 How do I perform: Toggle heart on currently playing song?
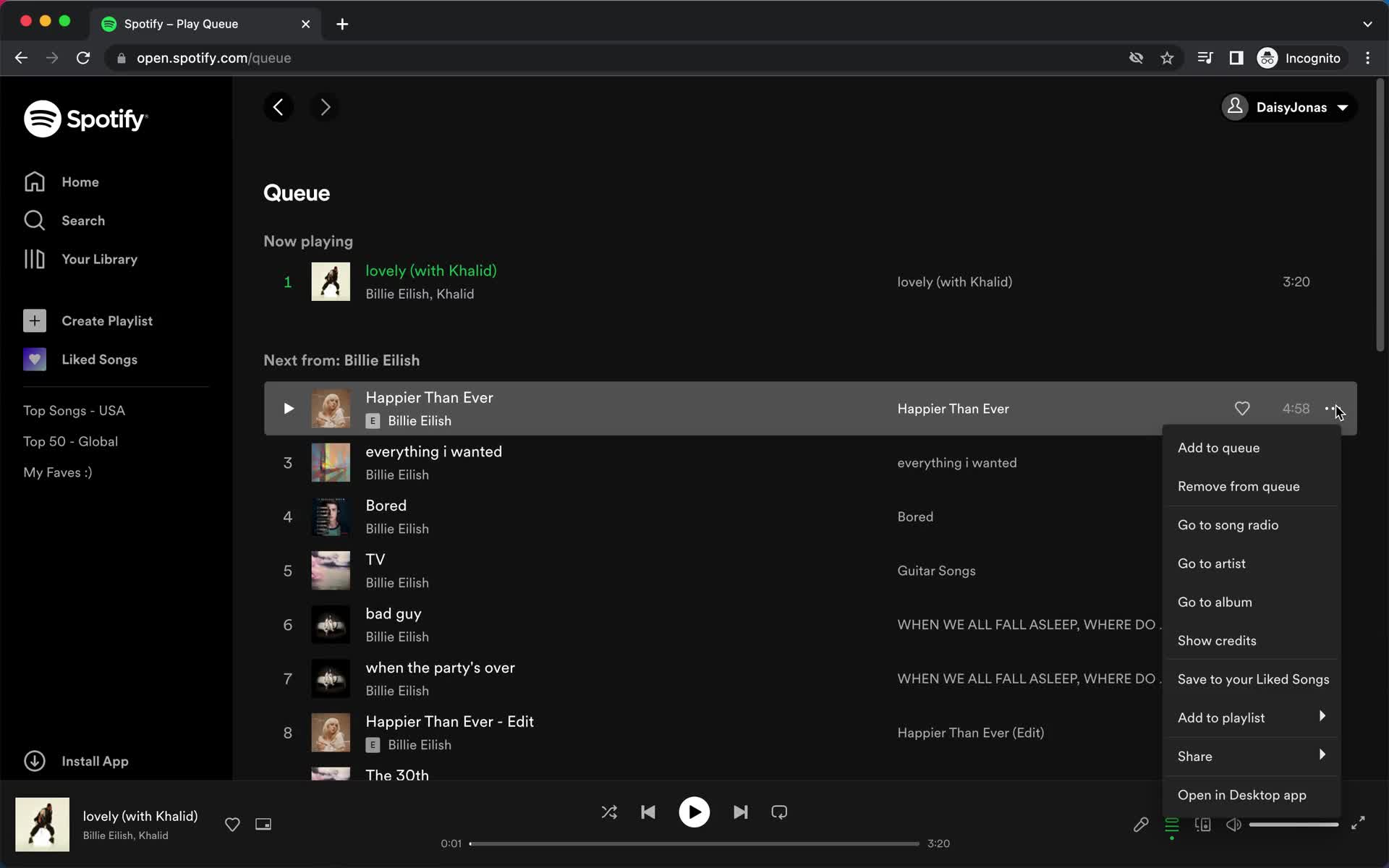tap(232, 824)
